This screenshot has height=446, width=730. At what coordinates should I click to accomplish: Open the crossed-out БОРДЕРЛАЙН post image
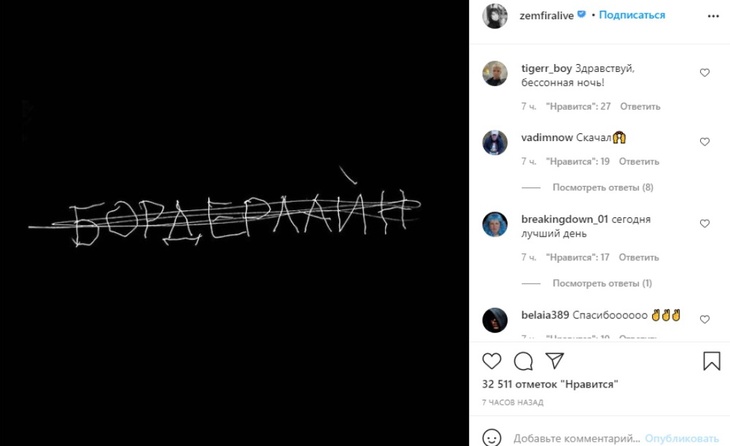[234, 223]
